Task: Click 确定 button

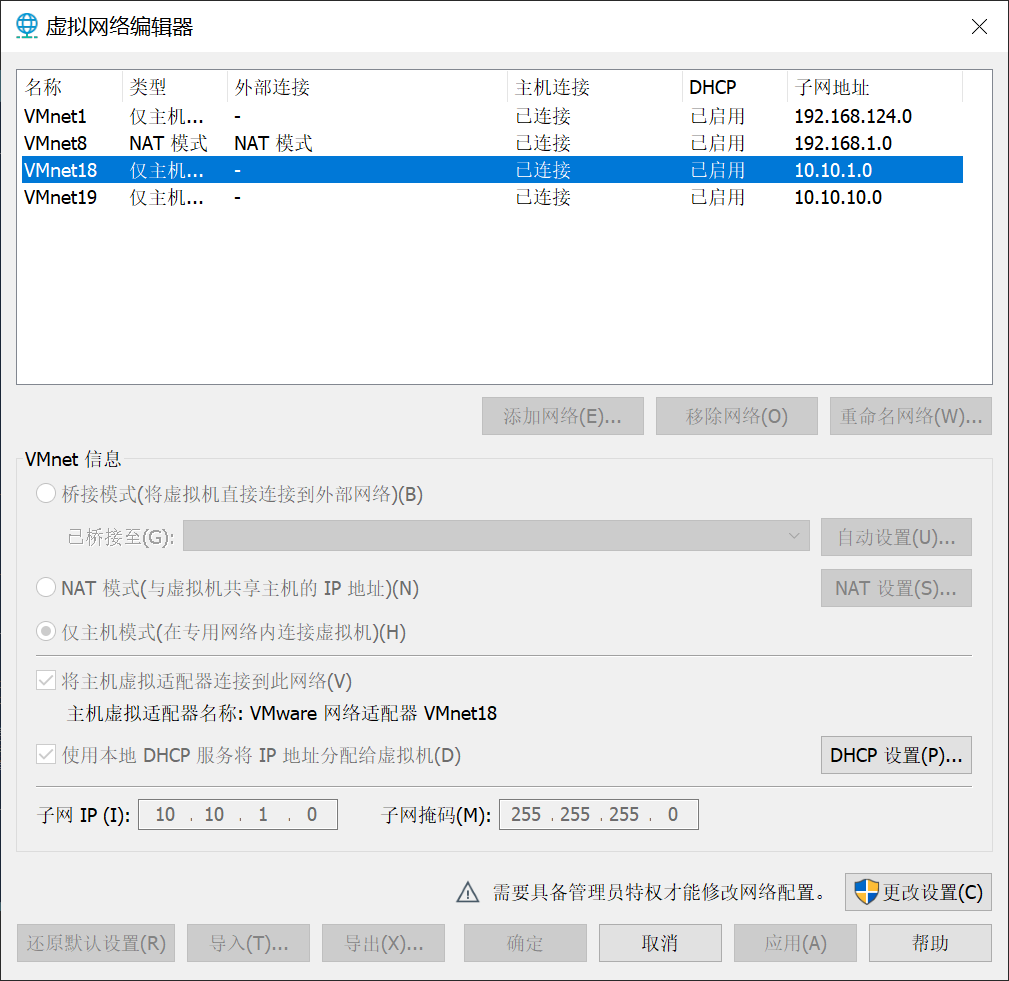Action: (x=525, y=944)
